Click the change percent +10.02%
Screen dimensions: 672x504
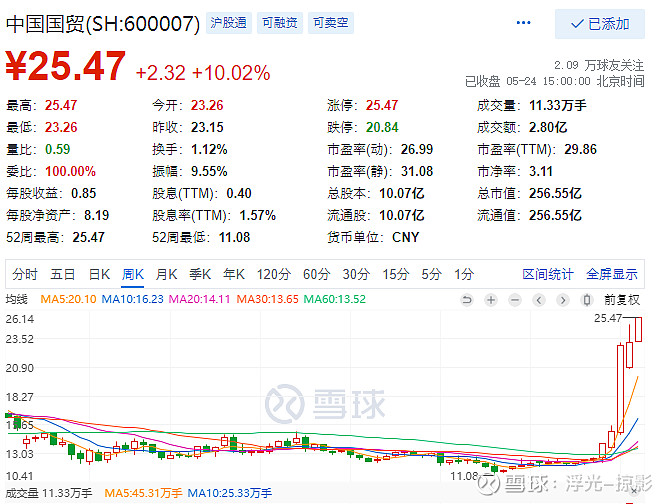coord(231,73)
